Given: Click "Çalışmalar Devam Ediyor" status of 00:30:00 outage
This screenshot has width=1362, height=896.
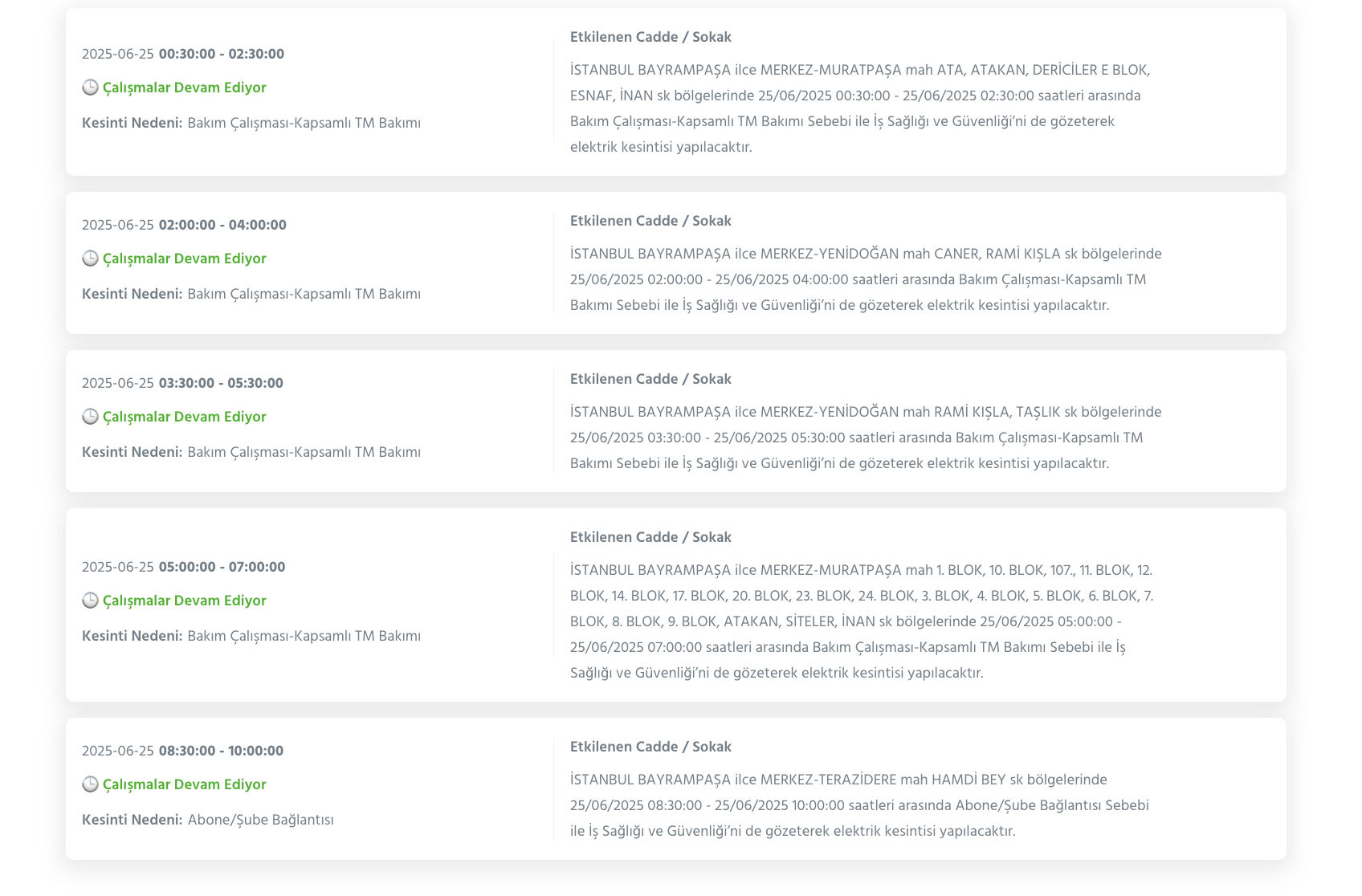Looking at the screenshot, I should pyautogui.click(x=184, y=88).
